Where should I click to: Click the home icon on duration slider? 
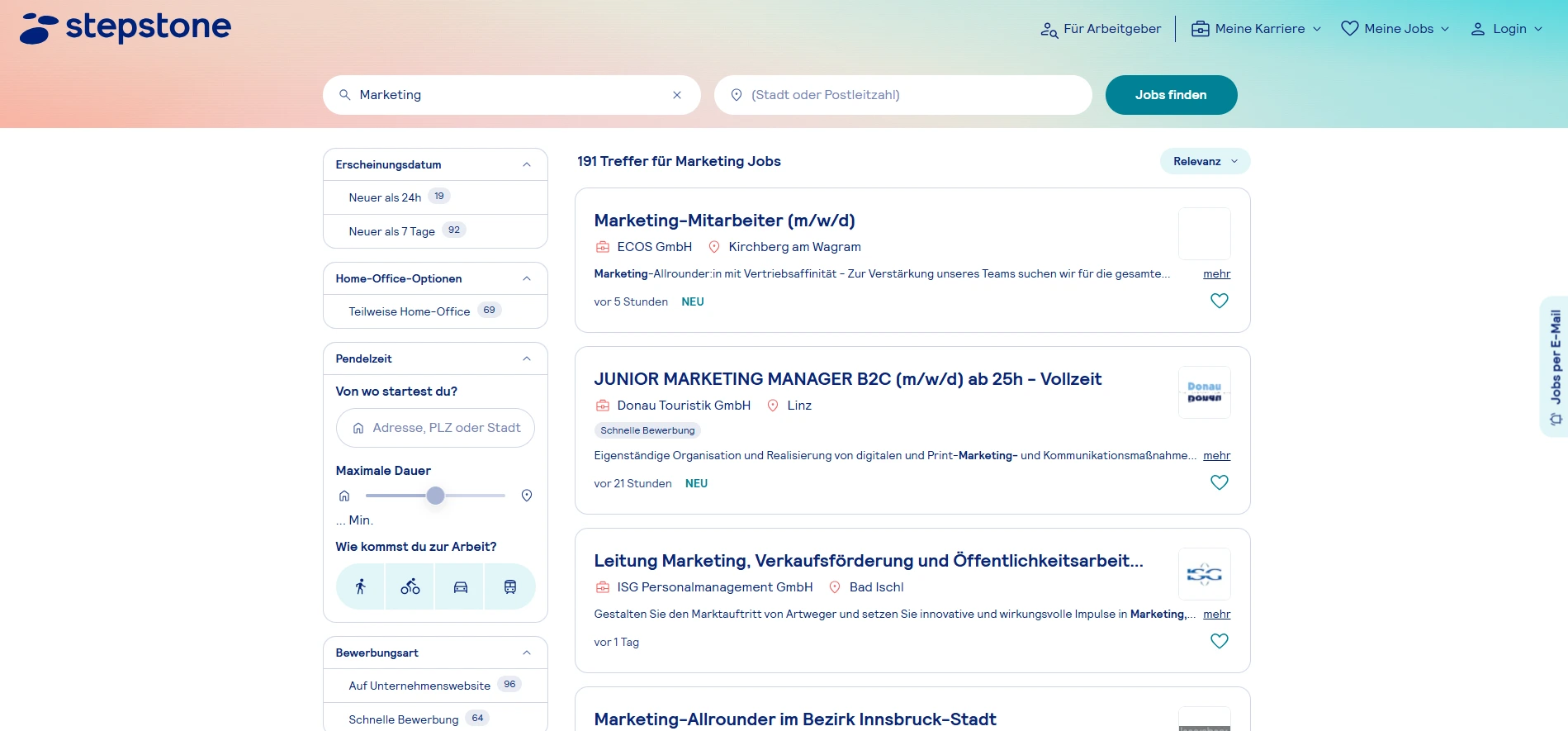344,496
